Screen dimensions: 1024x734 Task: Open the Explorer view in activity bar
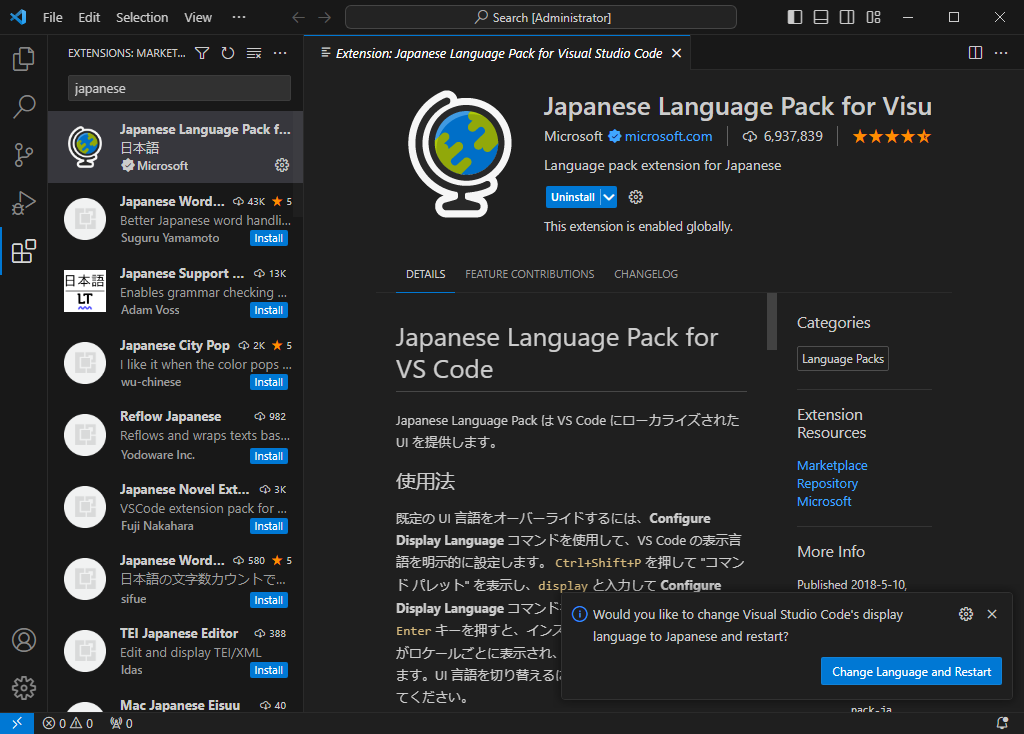(x=24, y=59)
